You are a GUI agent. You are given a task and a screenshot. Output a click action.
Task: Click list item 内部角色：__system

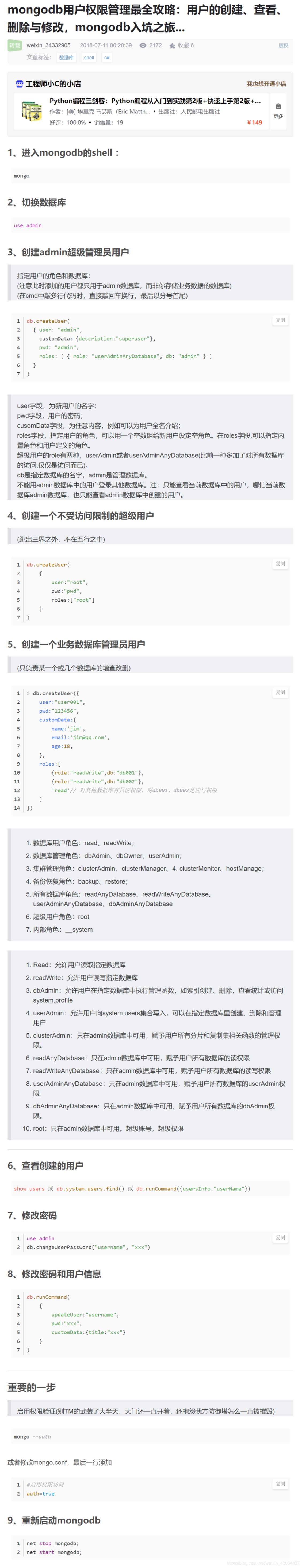coord(63,930)
